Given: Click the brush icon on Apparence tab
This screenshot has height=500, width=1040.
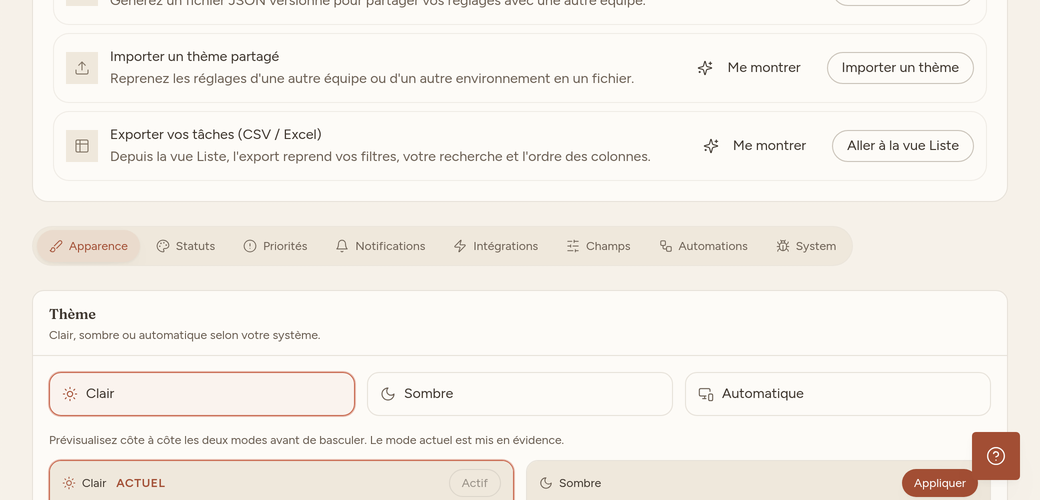Looking at the screenshot, I should (x=56, y=246).
